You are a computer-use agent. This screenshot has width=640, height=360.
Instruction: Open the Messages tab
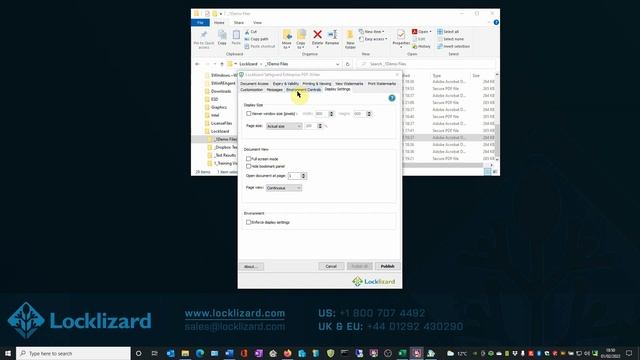274,89
